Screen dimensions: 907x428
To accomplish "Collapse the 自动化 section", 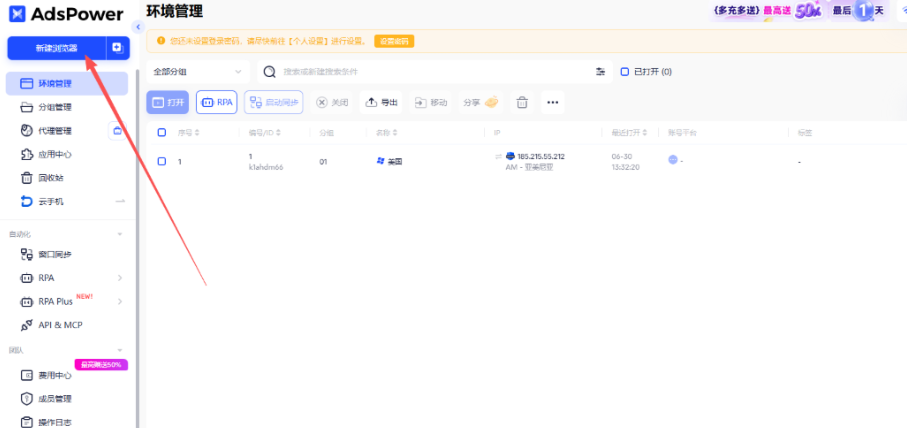I will pyautogui.click(x=120, y=234).
